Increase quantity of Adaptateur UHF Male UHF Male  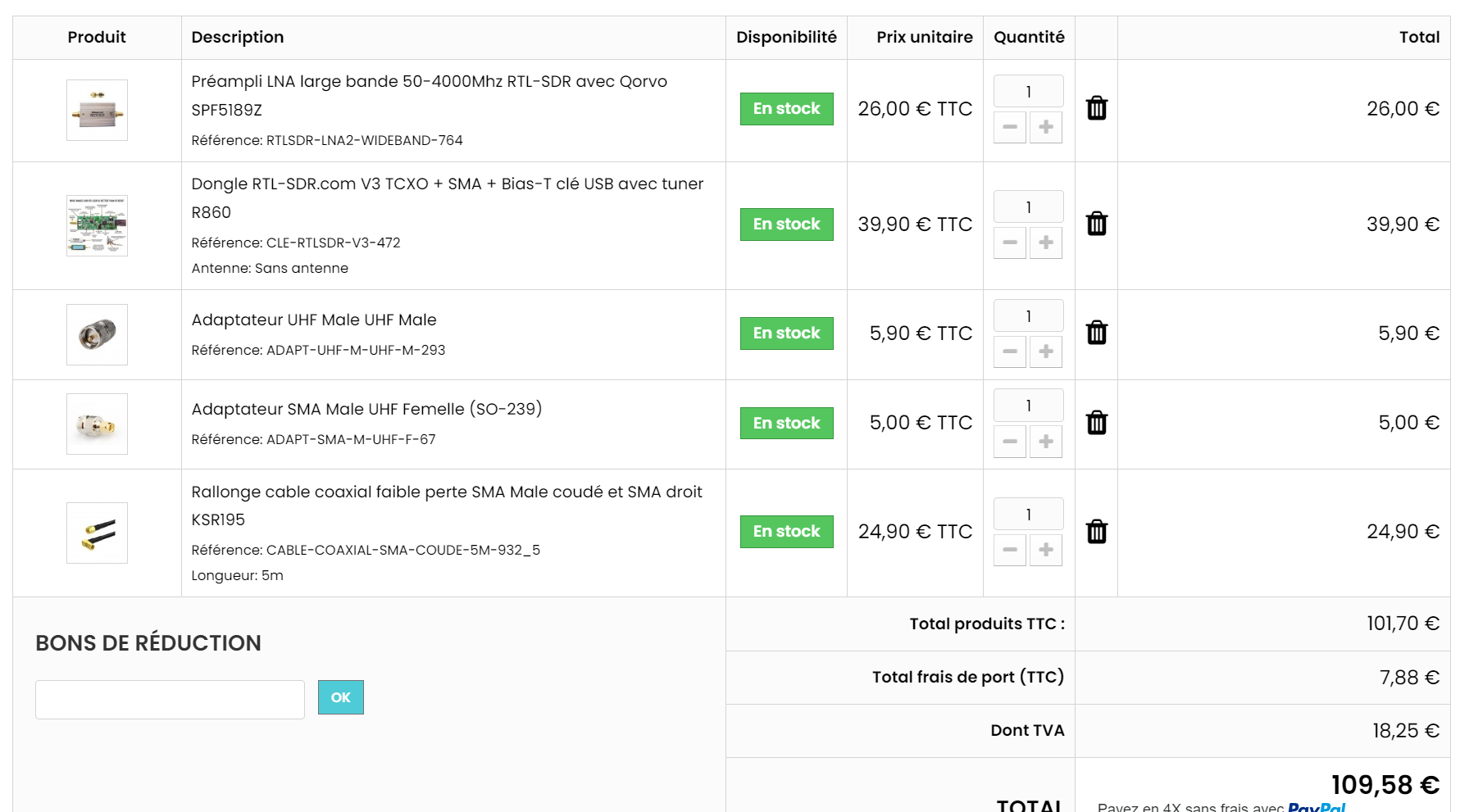(x=1046, y=352)
